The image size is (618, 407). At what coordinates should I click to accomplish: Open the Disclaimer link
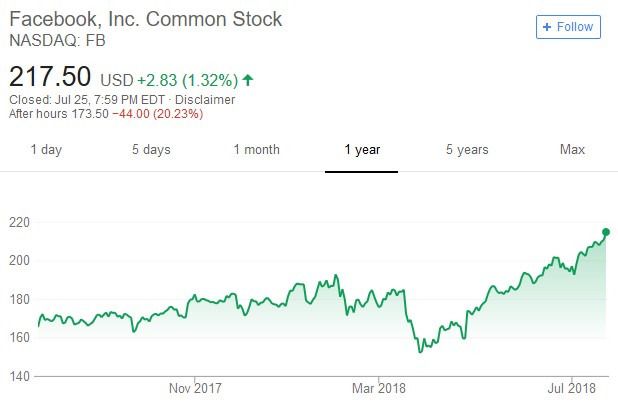(x=205, y=100)
